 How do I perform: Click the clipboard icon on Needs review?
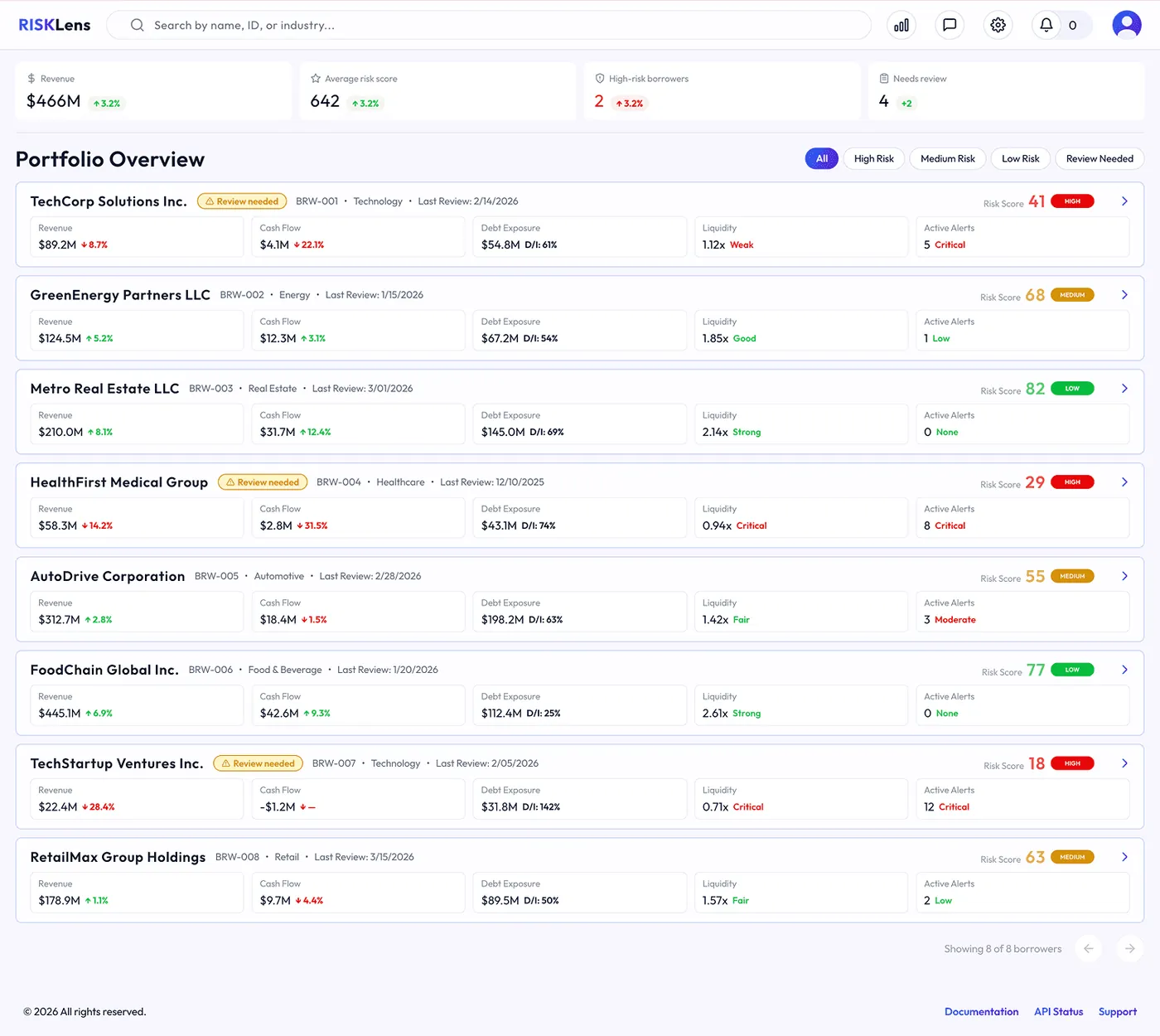click(x=884, y=79)
